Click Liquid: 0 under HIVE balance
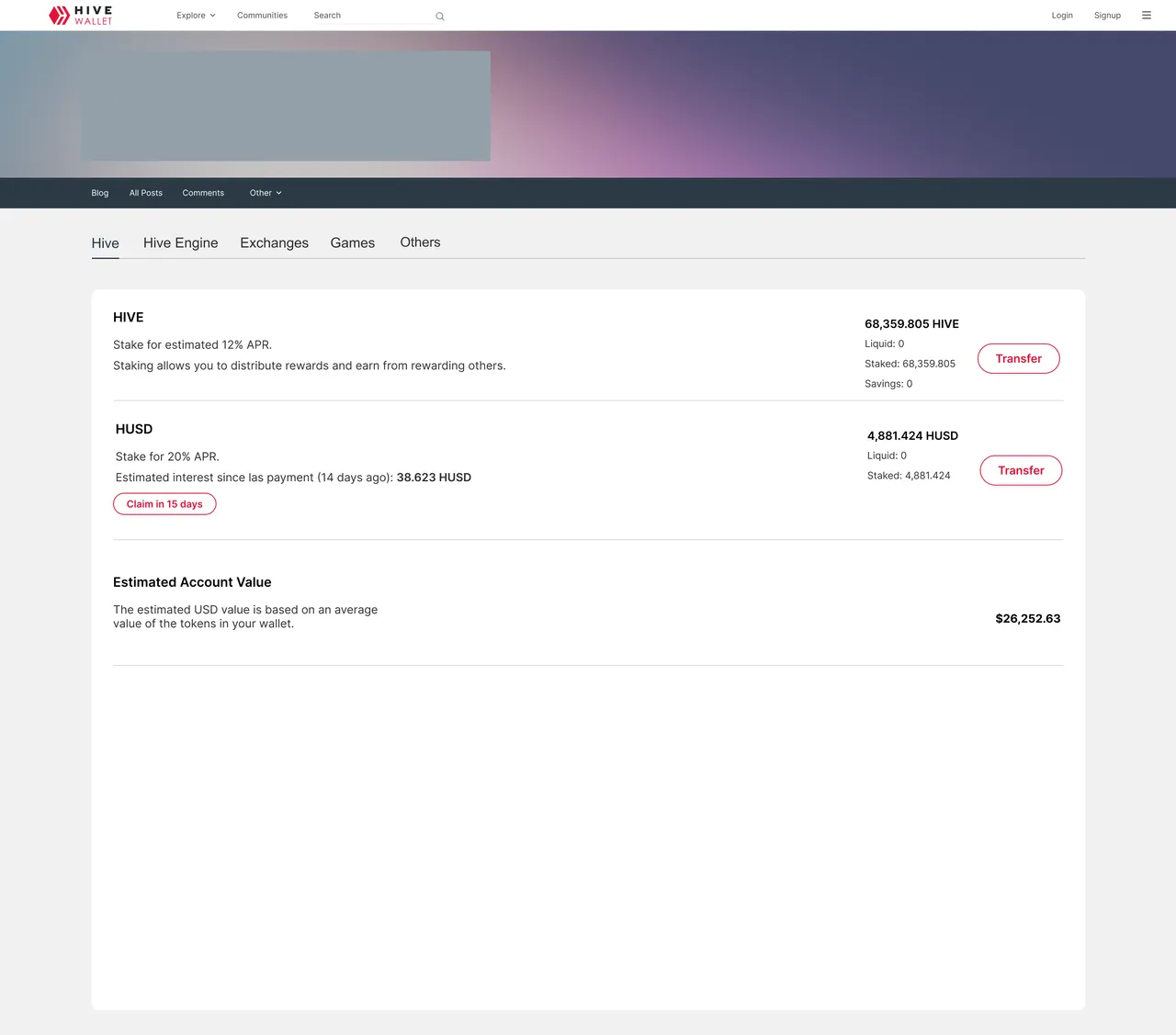The height and width of the screenshot is (1035, 1176). point(884,343)
